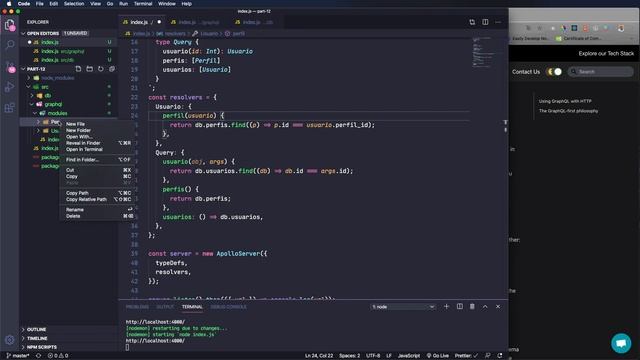Open the editor More Actions ellipsis
The width and height of the screenshot is (640, 360).
click(498, 22)
